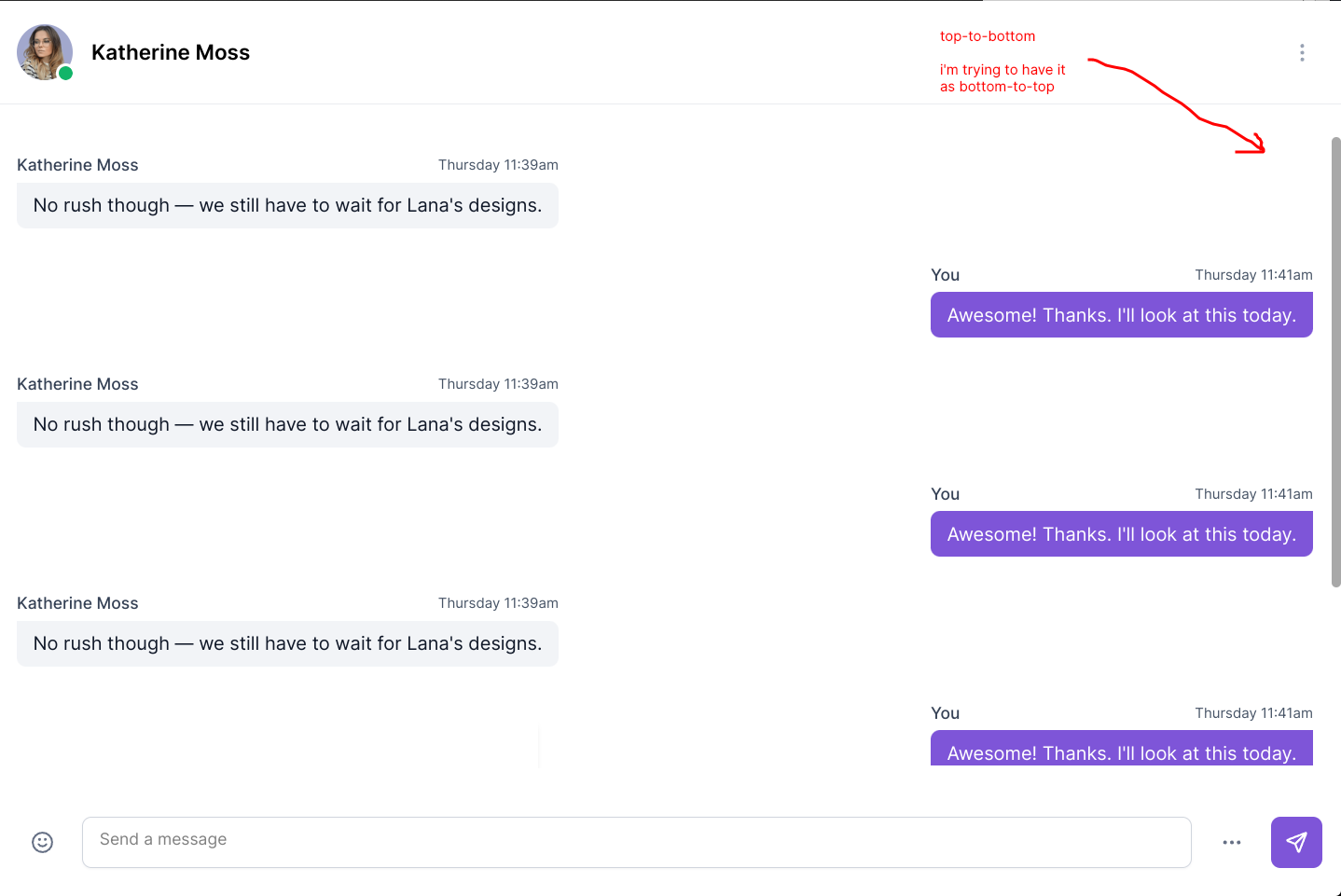Viewport: 1341px width, 896px height.
Task: Click the green online status dot
Action: (x=65, y=73)
